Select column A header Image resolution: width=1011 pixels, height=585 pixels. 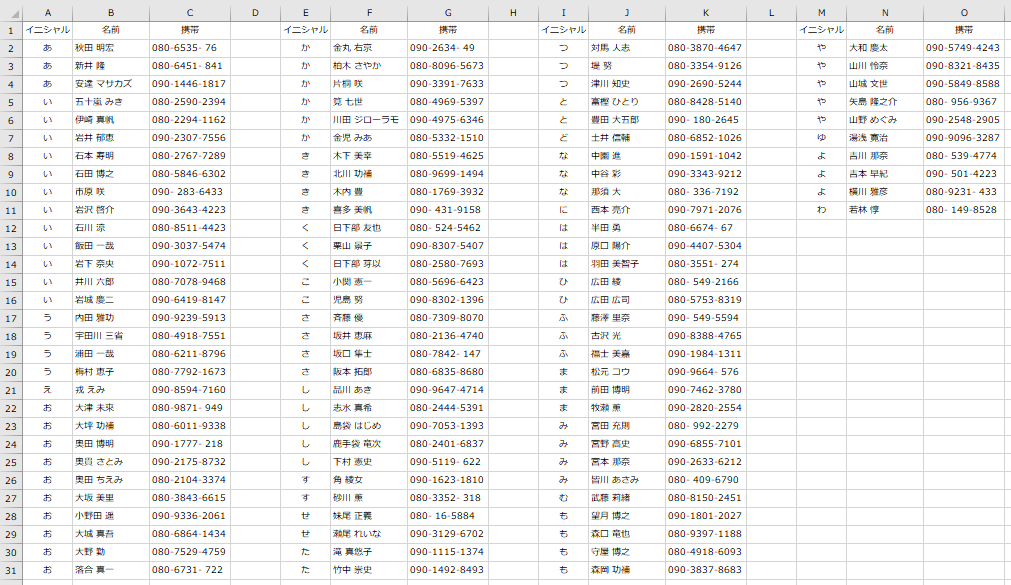(48, 13)
